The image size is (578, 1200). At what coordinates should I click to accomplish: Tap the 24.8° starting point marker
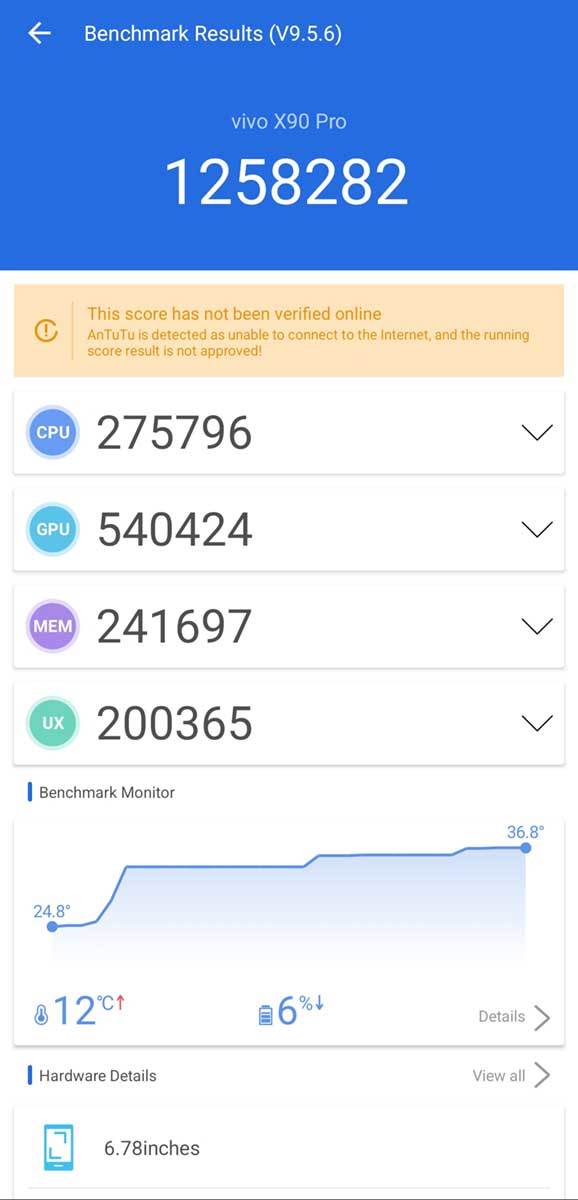[52, 927]
